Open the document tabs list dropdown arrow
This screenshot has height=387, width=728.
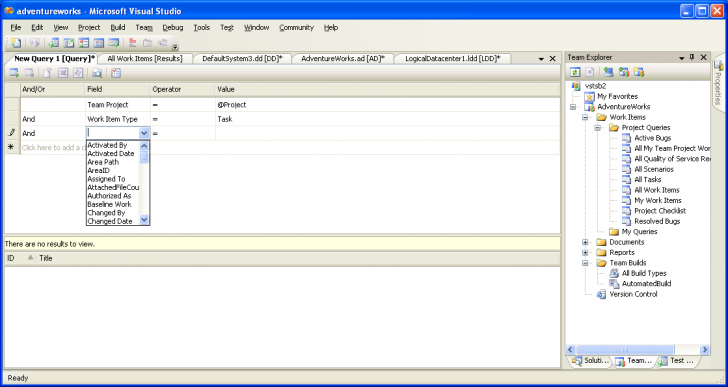click(x=541, y=59)
